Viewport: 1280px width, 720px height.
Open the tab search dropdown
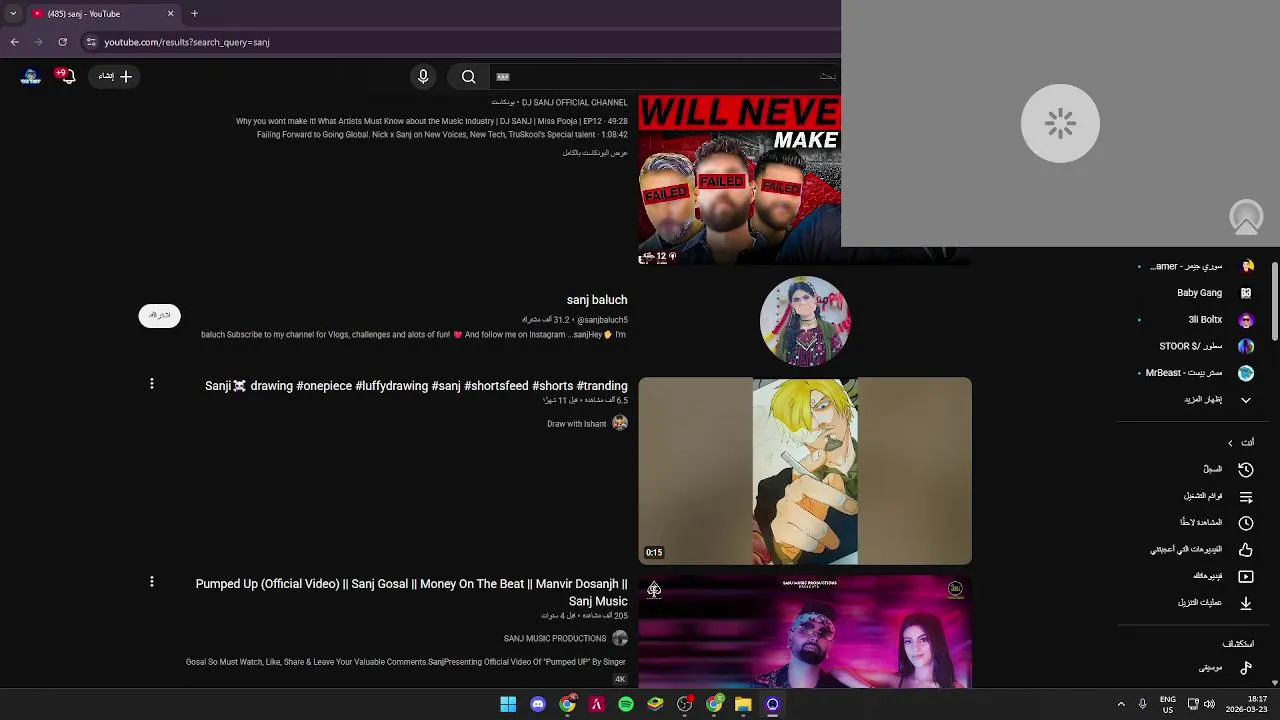[x=12, y=14]
